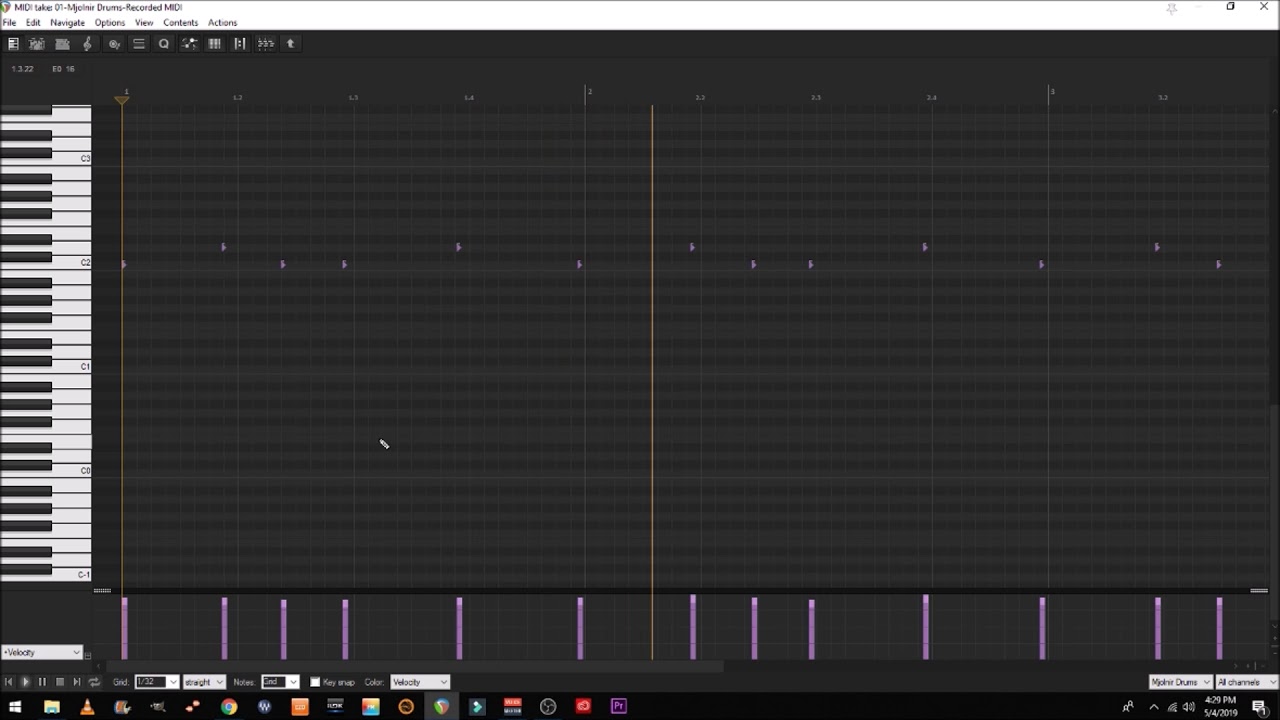Viewport: 1280px width, 720px height.
Task: Toggle the snap to grid toolbar icon
Action: click(240, 44)
